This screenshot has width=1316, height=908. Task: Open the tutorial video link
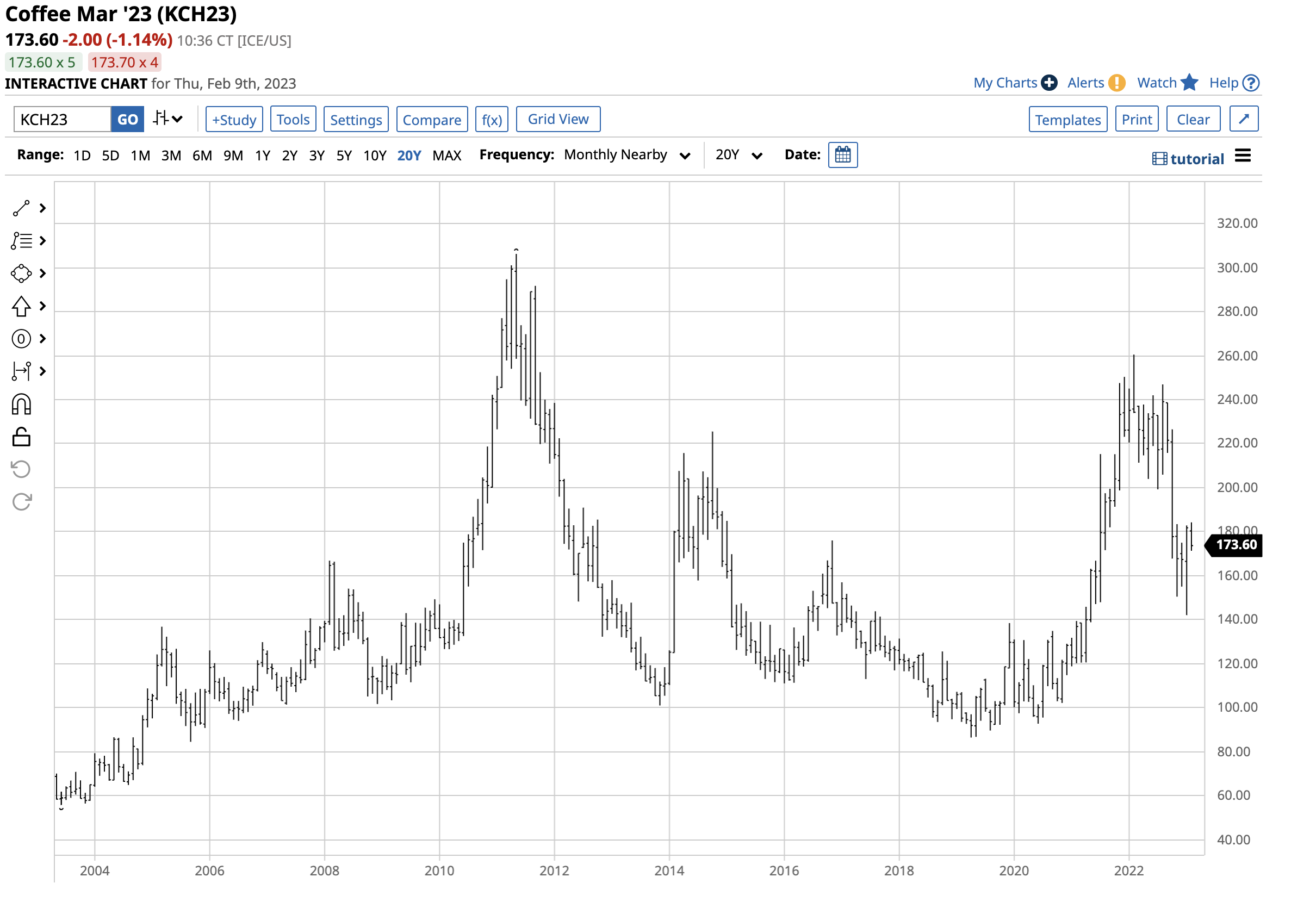tap(1188, 159)
